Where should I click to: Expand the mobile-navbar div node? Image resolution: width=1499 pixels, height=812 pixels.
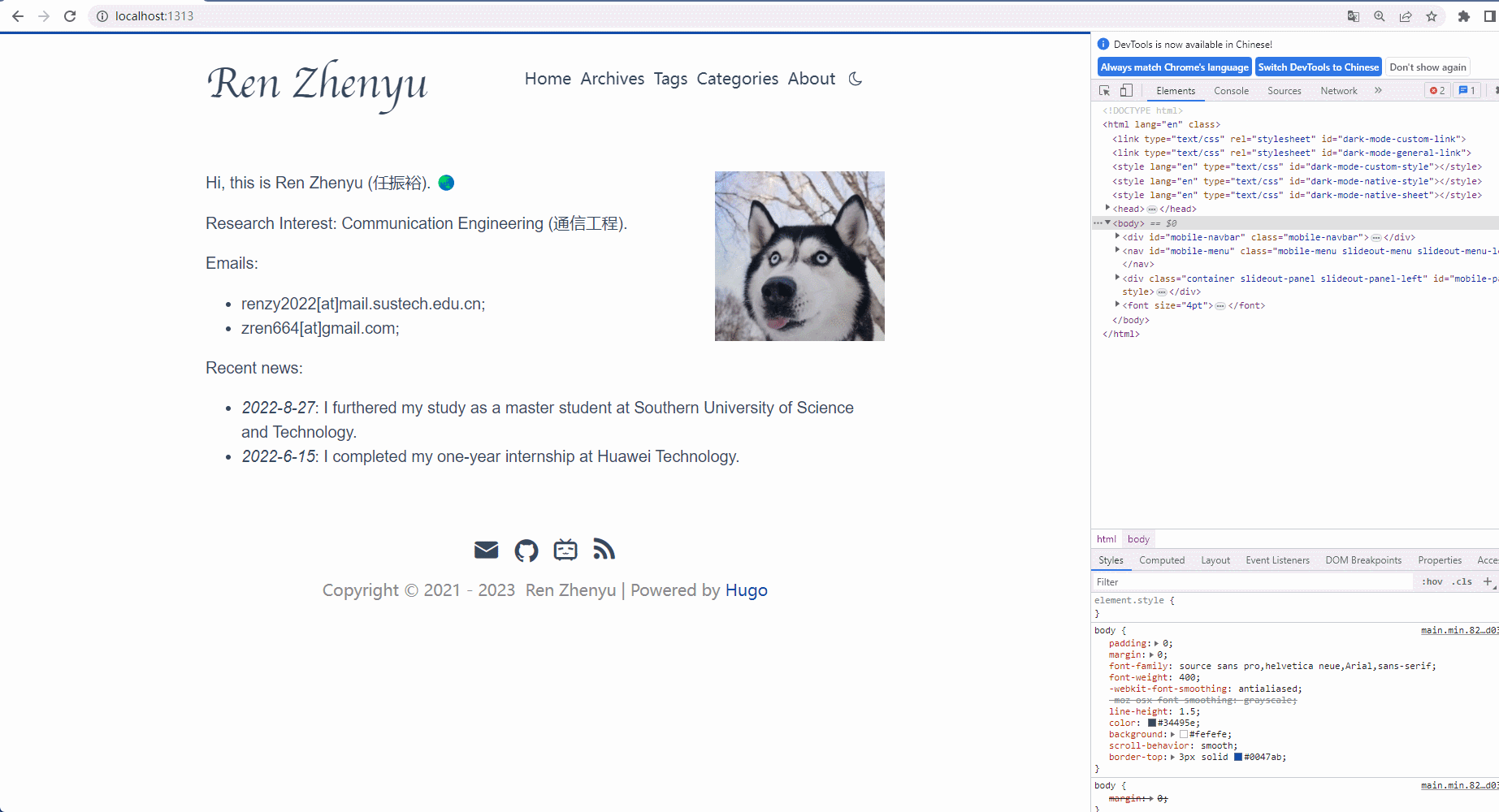[1118, 236]
